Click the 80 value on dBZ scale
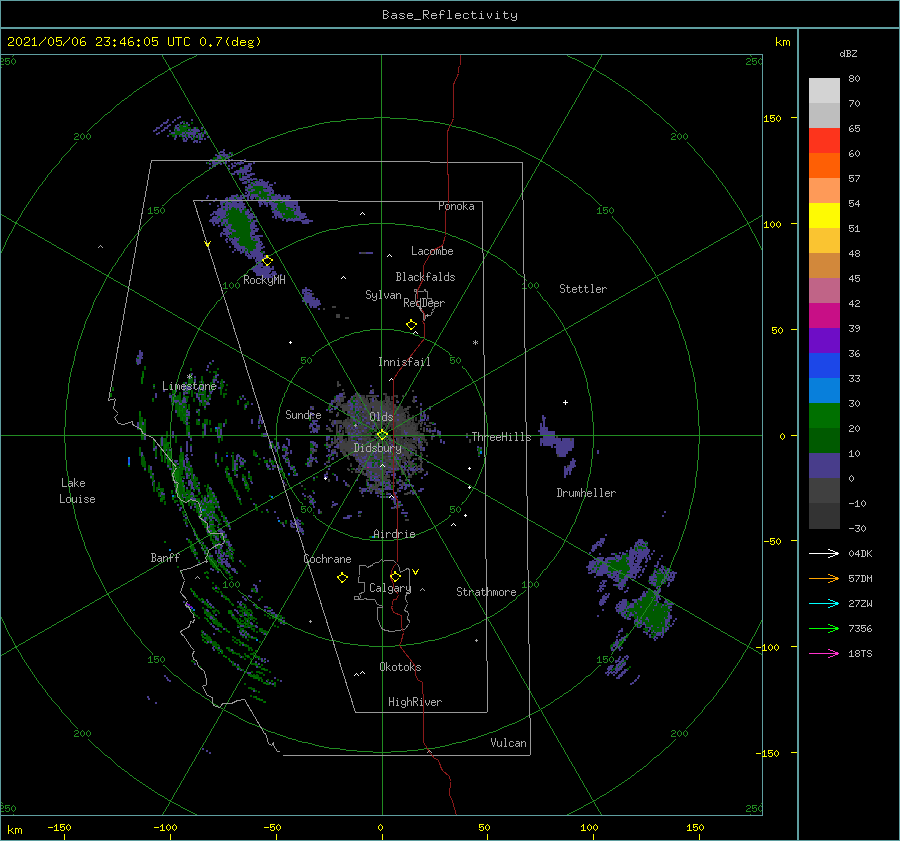The width and height of the screenshot is (900, 841). [854, 79]
